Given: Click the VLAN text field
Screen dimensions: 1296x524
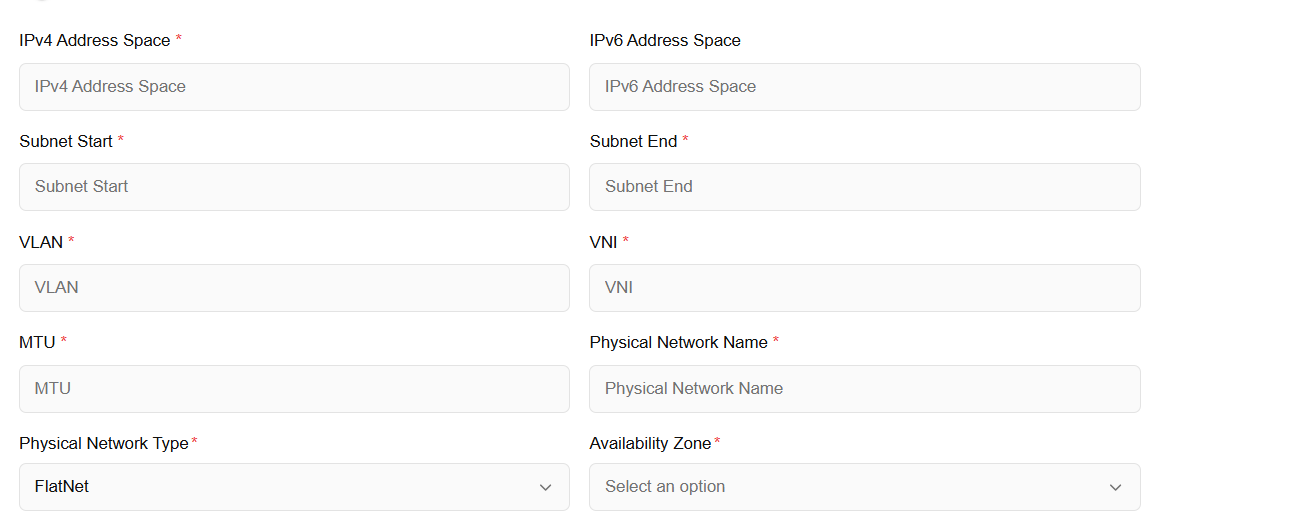Looking at the screenshot, I should click(x=294, y=288).
